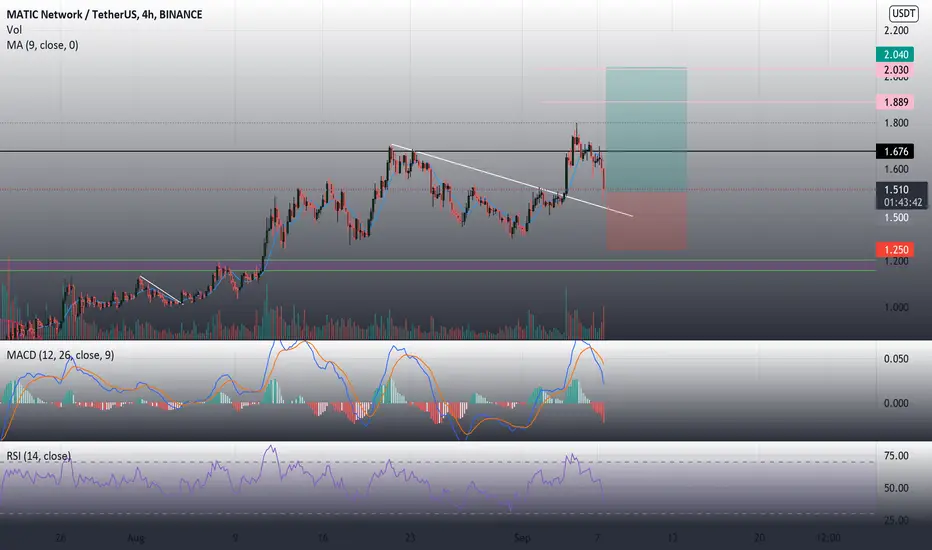Screen dimensions: 932x550
Task: Click the 16 date label on time axis
Action: click(323, 538)
